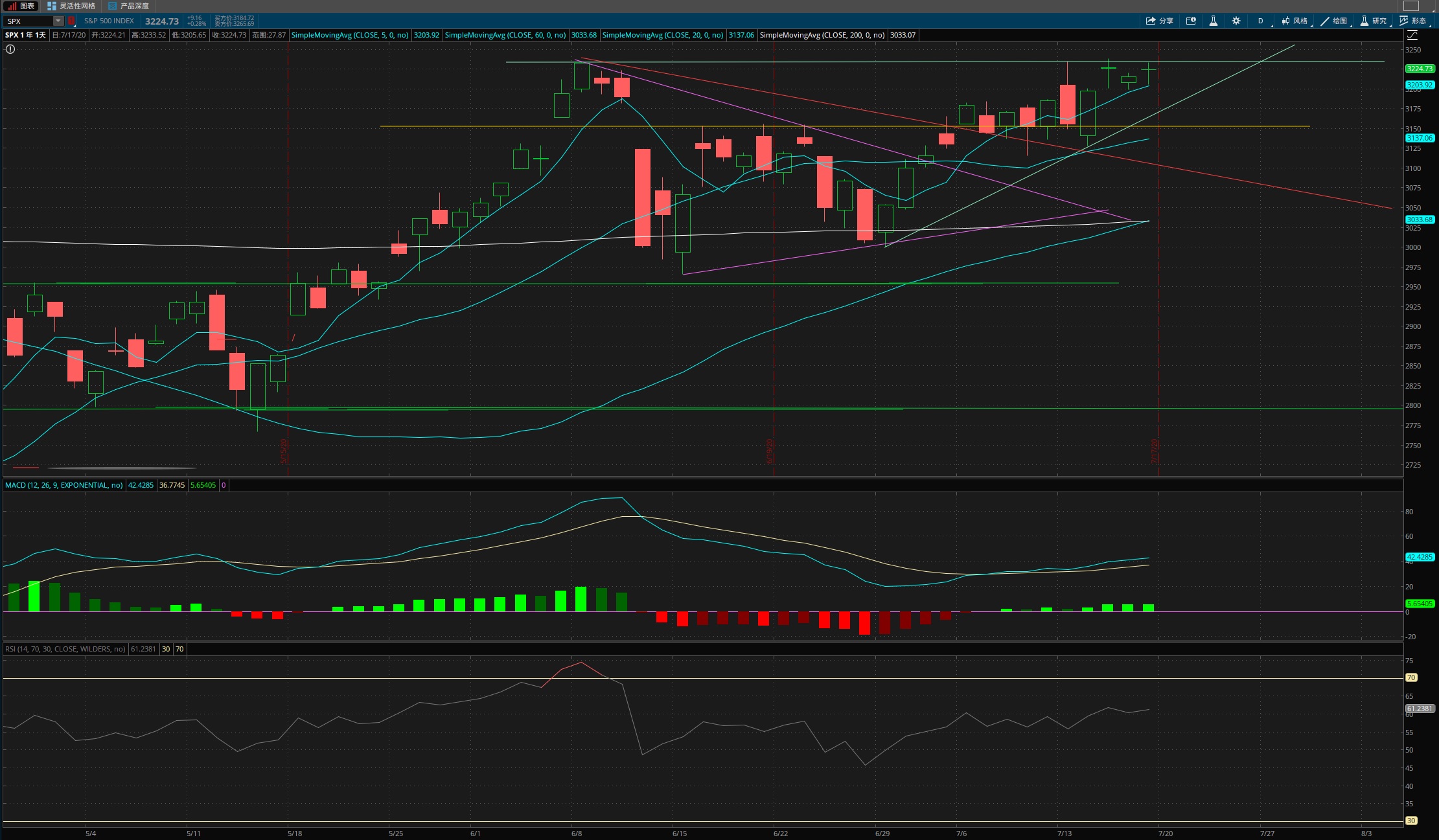Open the 绘图 (Drawings) menu
Image resolution: width=1439 pixels, height=840 pixels.
coord(1335,21)
